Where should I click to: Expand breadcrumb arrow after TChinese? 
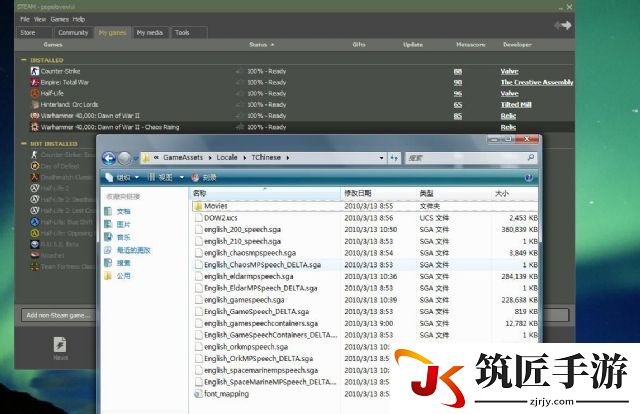pyautogui.click(x=288, y=158)
